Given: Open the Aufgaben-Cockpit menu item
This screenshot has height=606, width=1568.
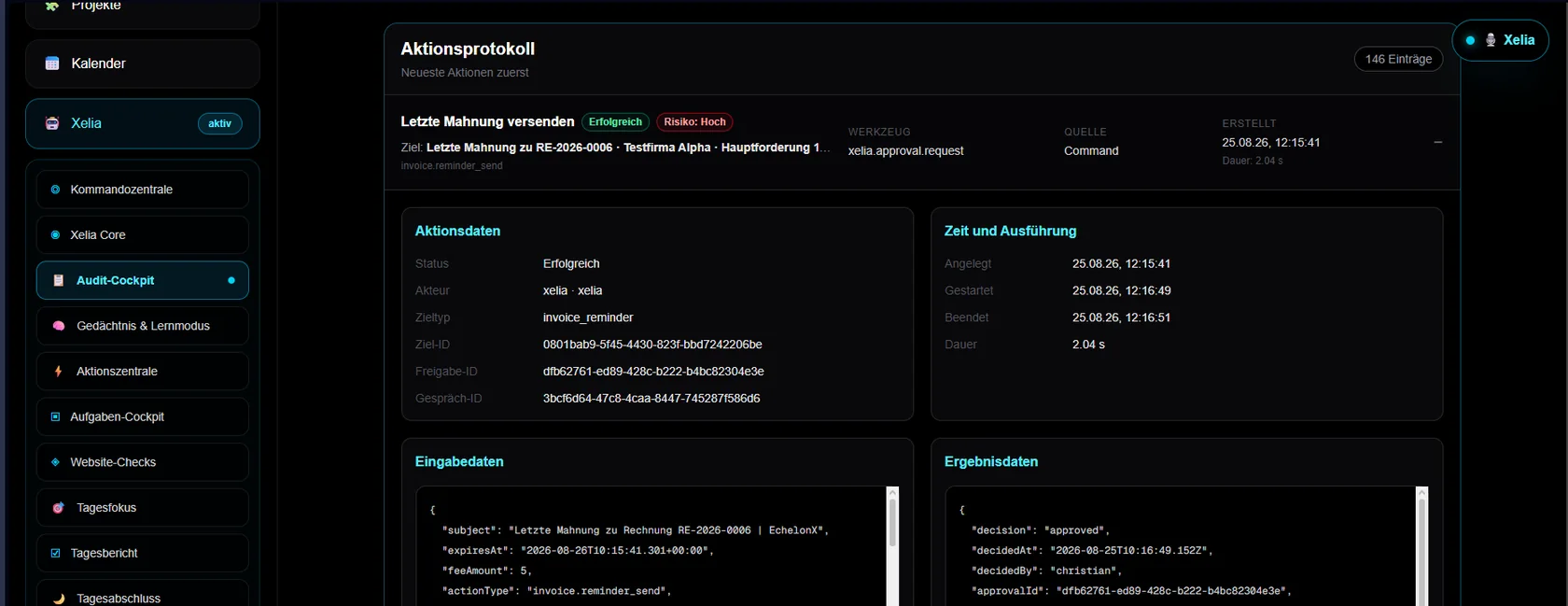Looking at the screenshot, I should (143, 417).
